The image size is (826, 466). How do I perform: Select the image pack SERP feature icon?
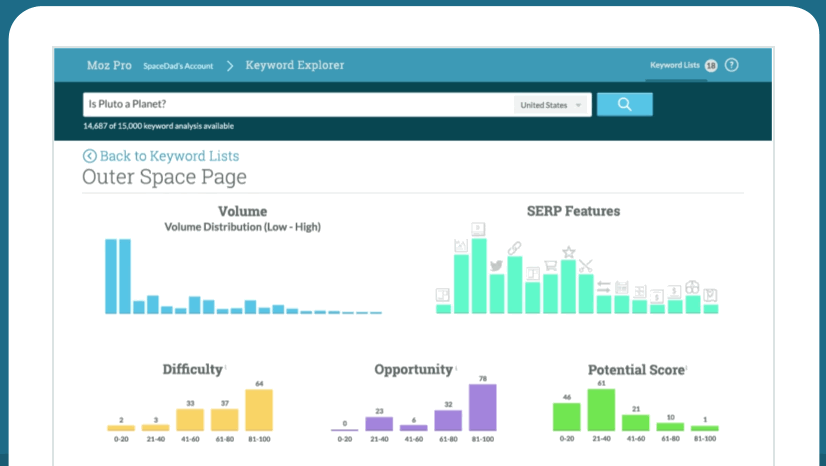point(461,245)
